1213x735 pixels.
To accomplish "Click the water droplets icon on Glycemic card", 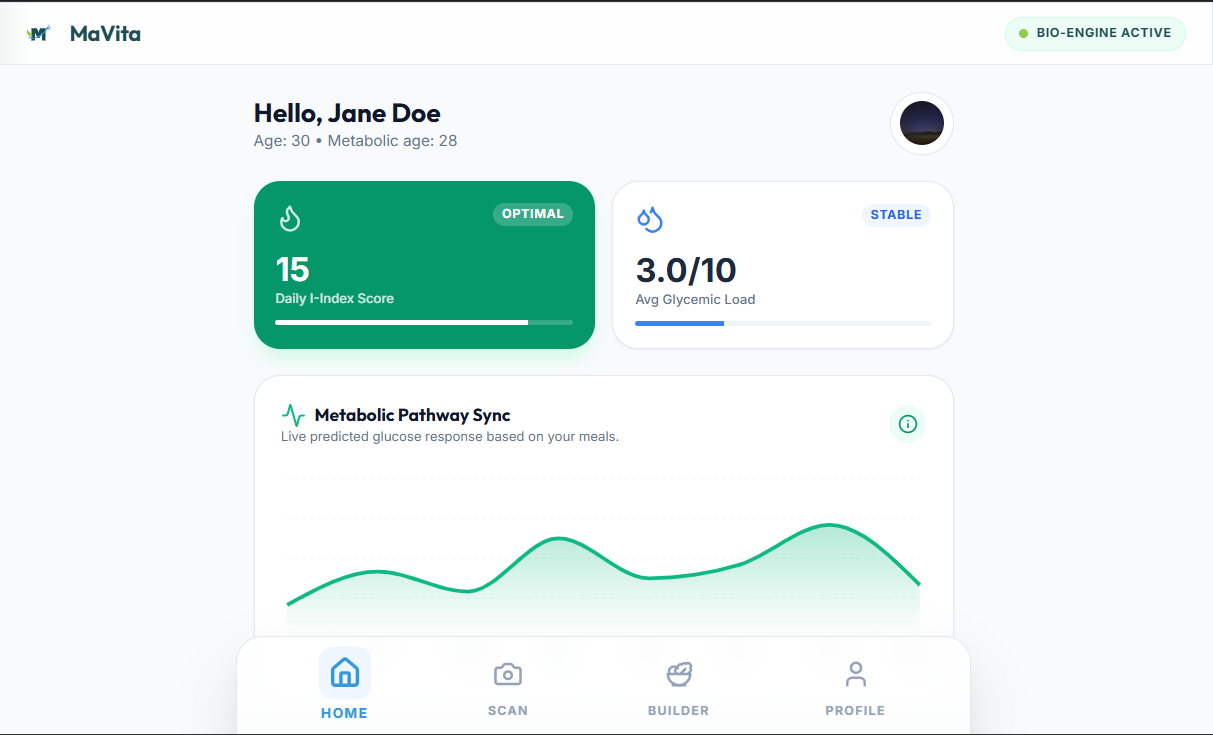I will (x=650, y=218).
